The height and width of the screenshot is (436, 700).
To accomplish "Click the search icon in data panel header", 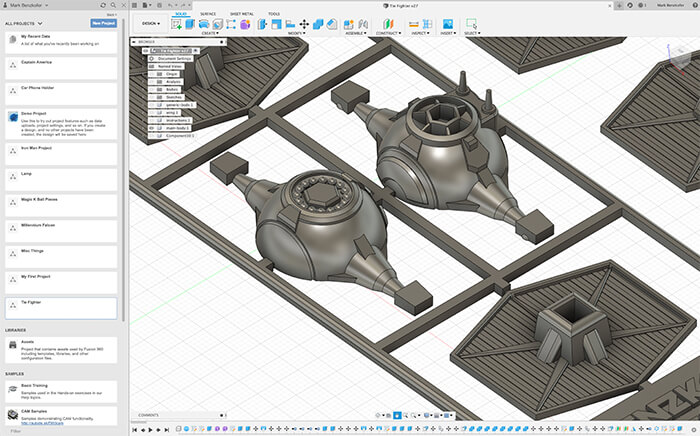I will [x=113, y=5].
